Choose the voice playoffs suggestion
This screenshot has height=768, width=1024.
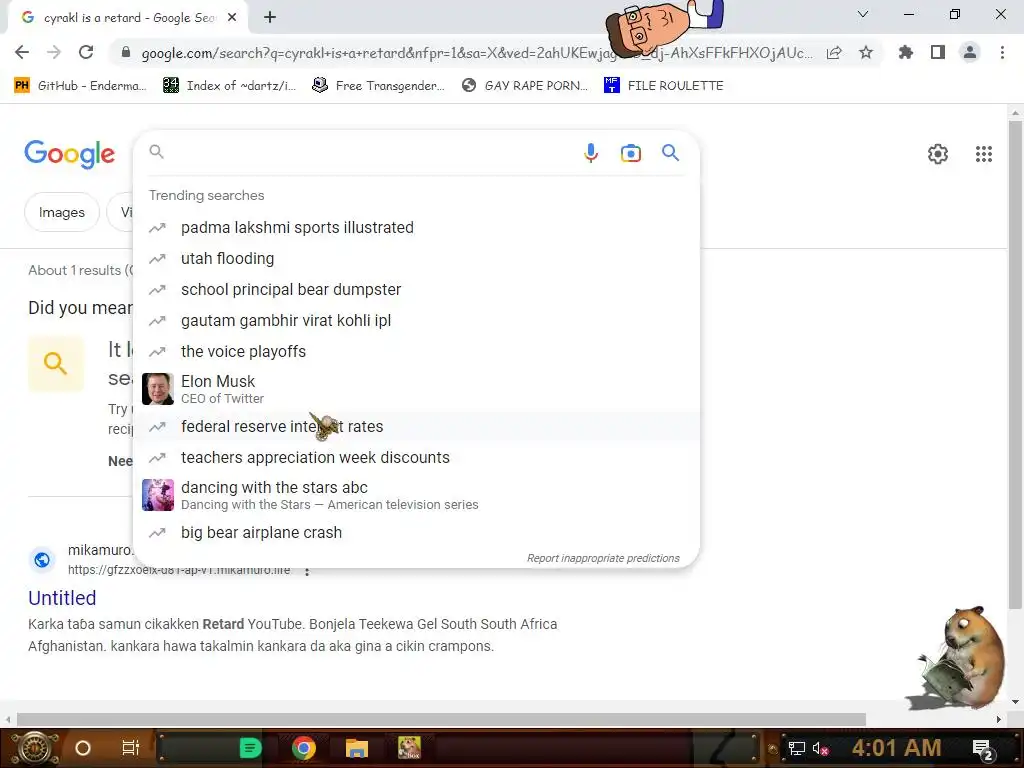[x=416, y=351]
